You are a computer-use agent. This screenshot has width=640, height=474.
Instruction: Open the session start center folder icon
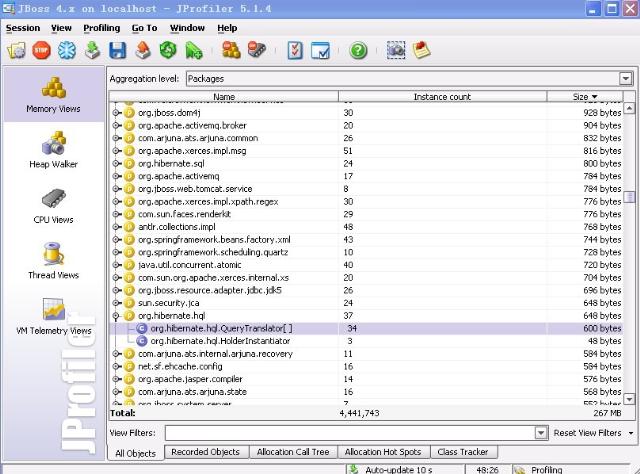(16, 51)
